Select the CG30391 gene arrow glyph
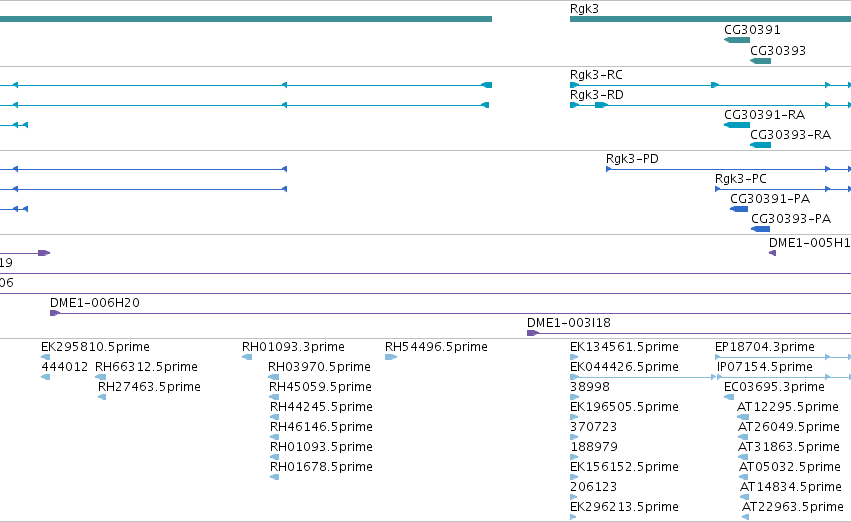This screenshot has height=522, width=851. pos(736,40)
